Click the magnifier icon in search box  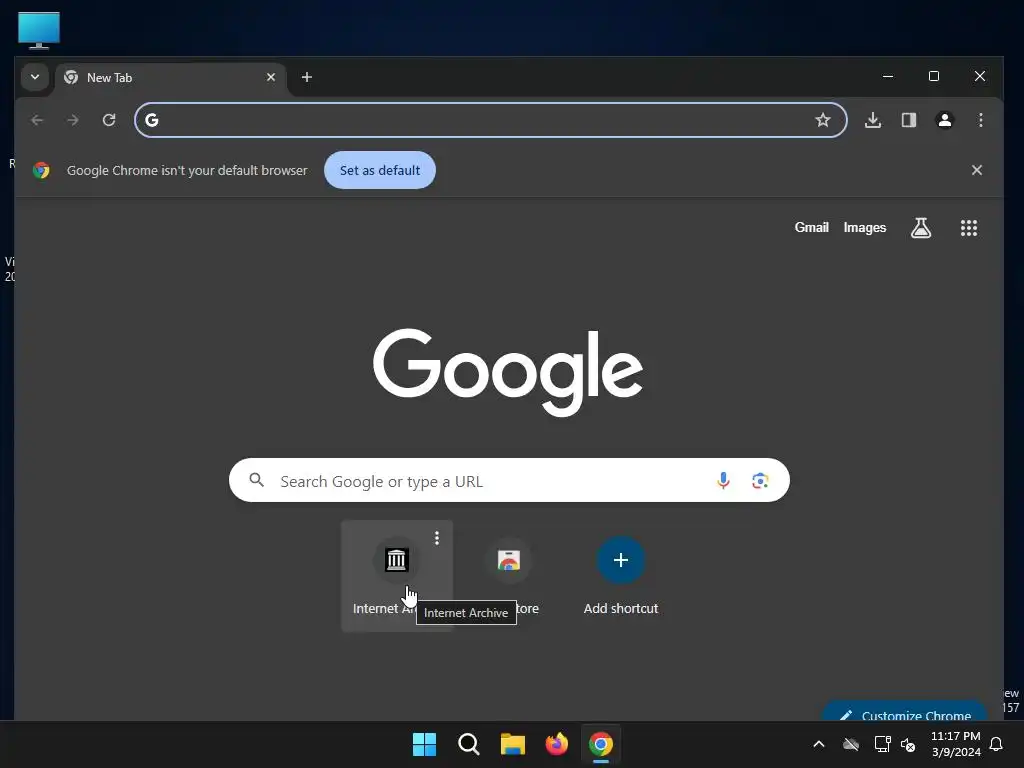tap(257, 481)
